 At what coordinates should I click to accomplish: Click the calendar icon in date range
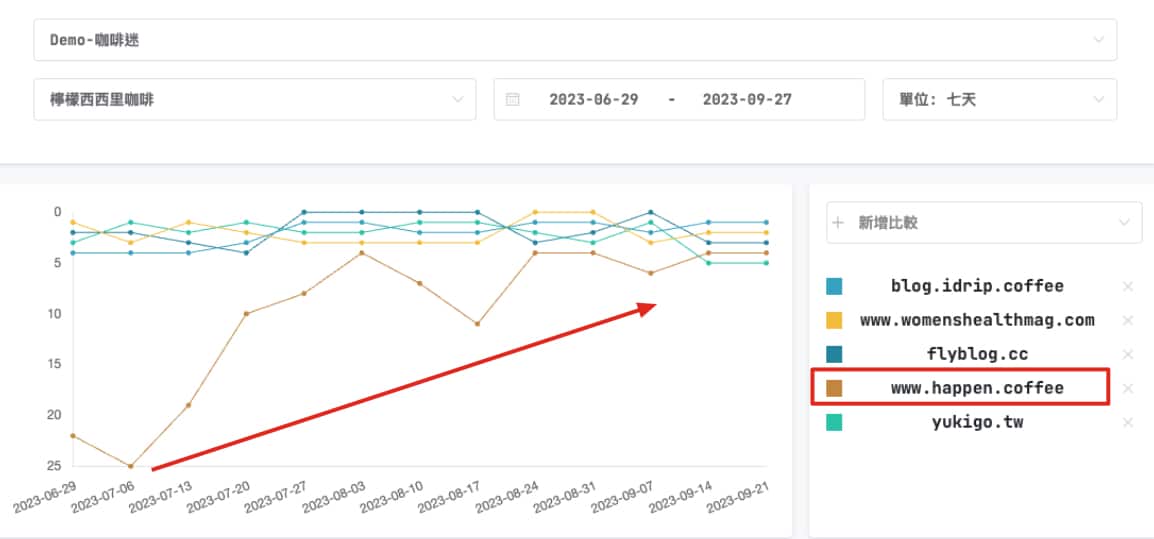(513, 100)
